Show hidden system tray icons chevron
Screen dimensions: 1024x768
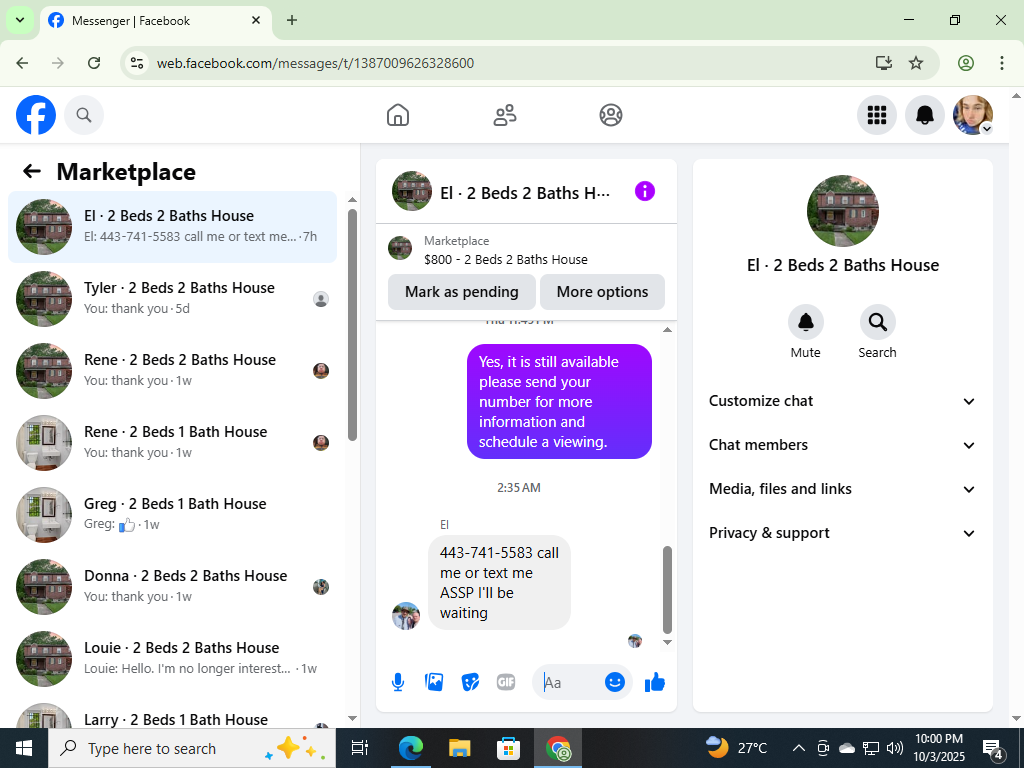798,748
